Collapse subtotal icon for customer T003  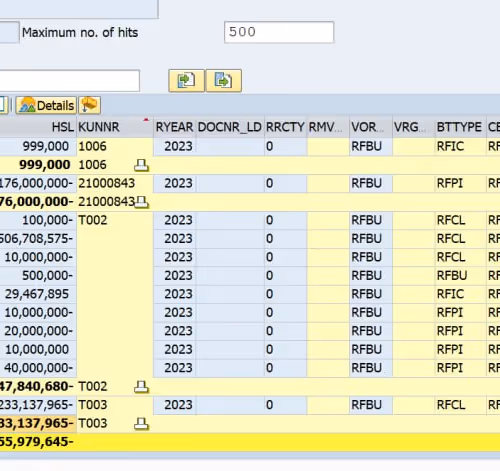(141, 424)
